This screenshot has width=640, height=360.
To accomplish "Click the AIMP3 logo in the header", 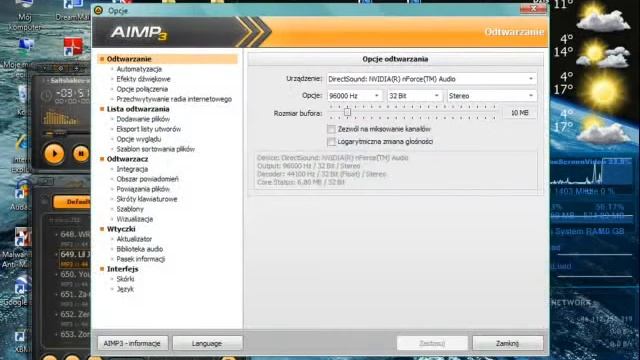I will coord(139,33).
